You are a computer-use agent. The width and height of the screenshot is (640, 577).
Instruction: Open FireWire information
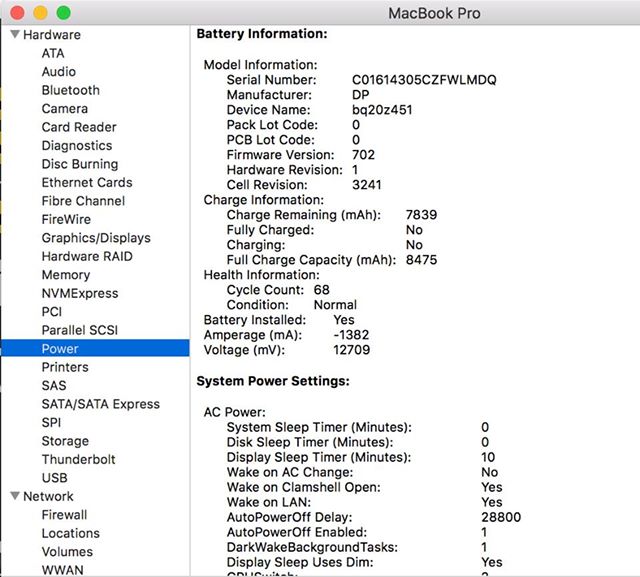tap(66, 219)
